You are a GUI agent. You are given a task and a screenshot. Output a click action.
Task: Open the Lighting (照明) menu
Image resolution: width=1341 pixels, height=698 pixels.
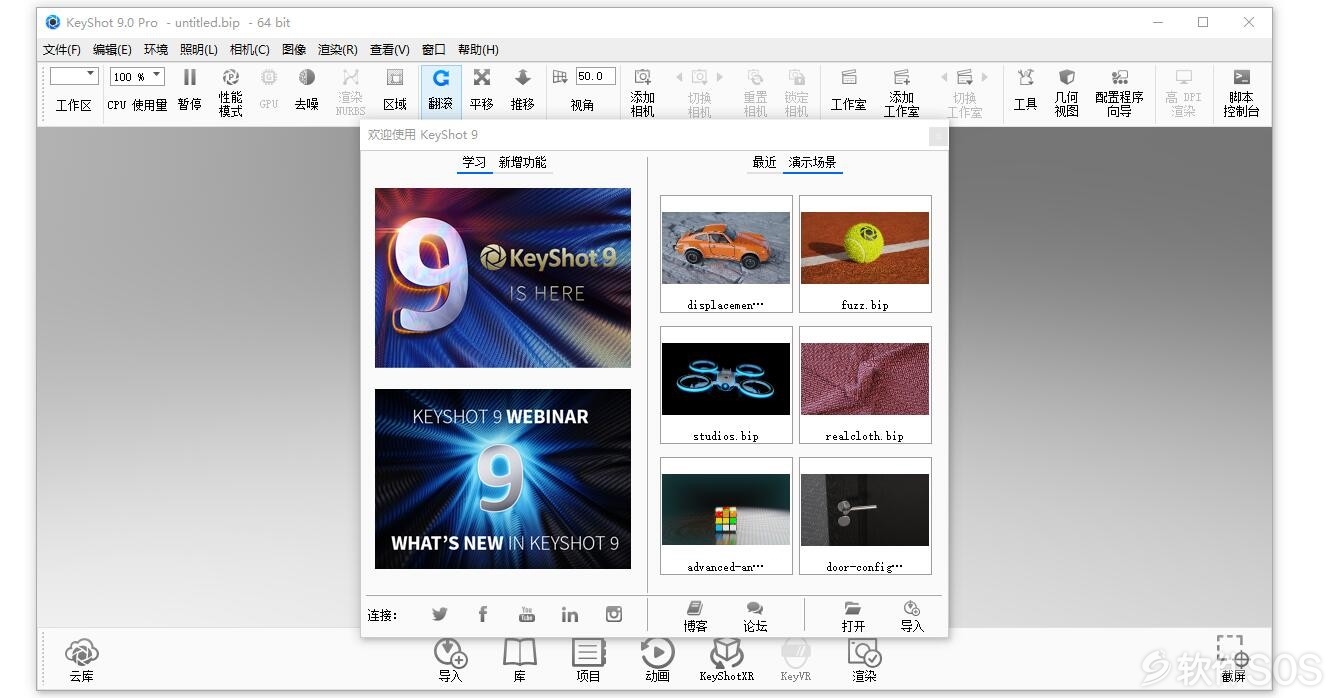199,49
